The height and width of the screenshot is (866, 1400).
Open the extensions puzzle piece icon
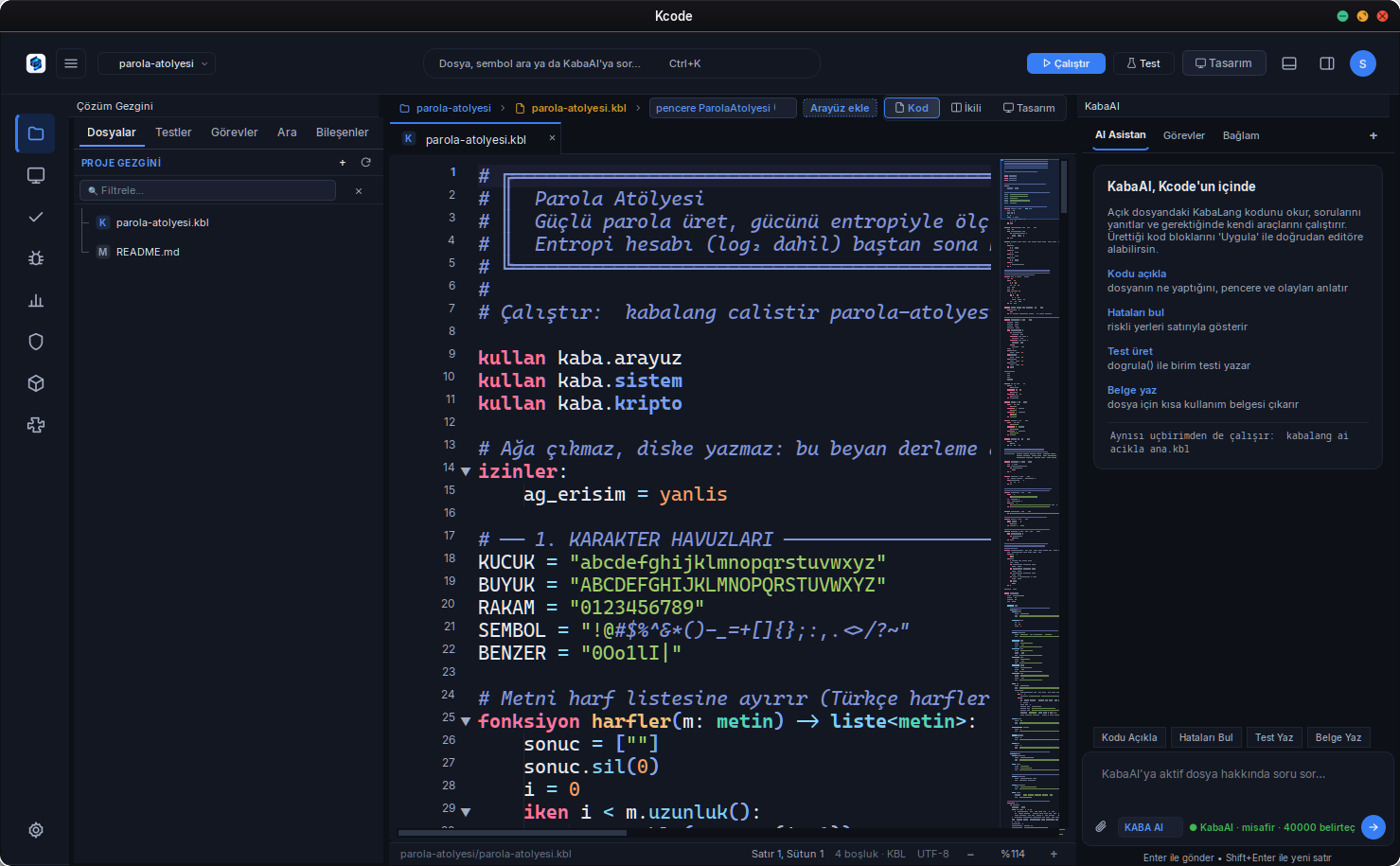36,425
